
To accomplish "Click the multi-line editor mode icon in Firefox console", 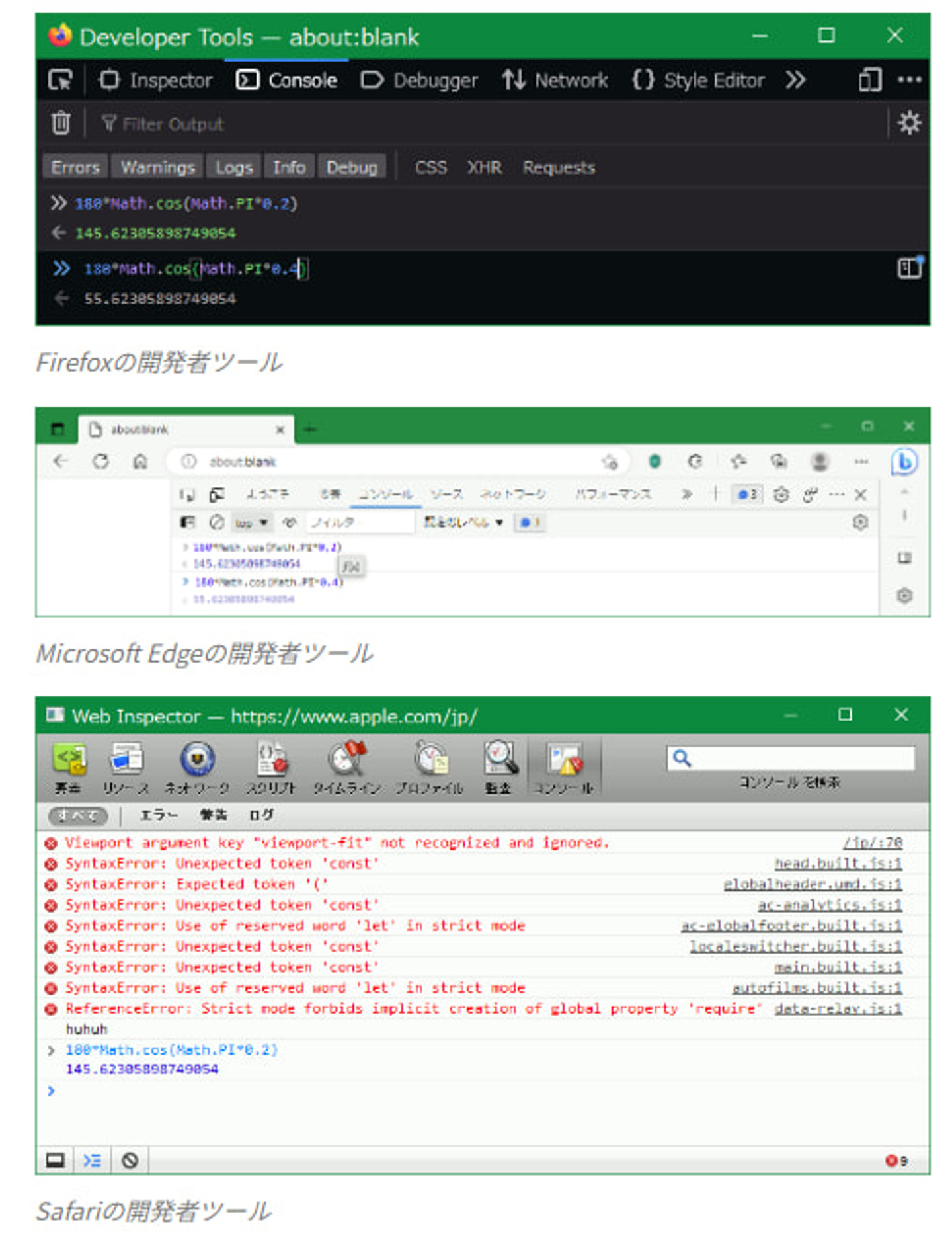I will click(910, 268).
